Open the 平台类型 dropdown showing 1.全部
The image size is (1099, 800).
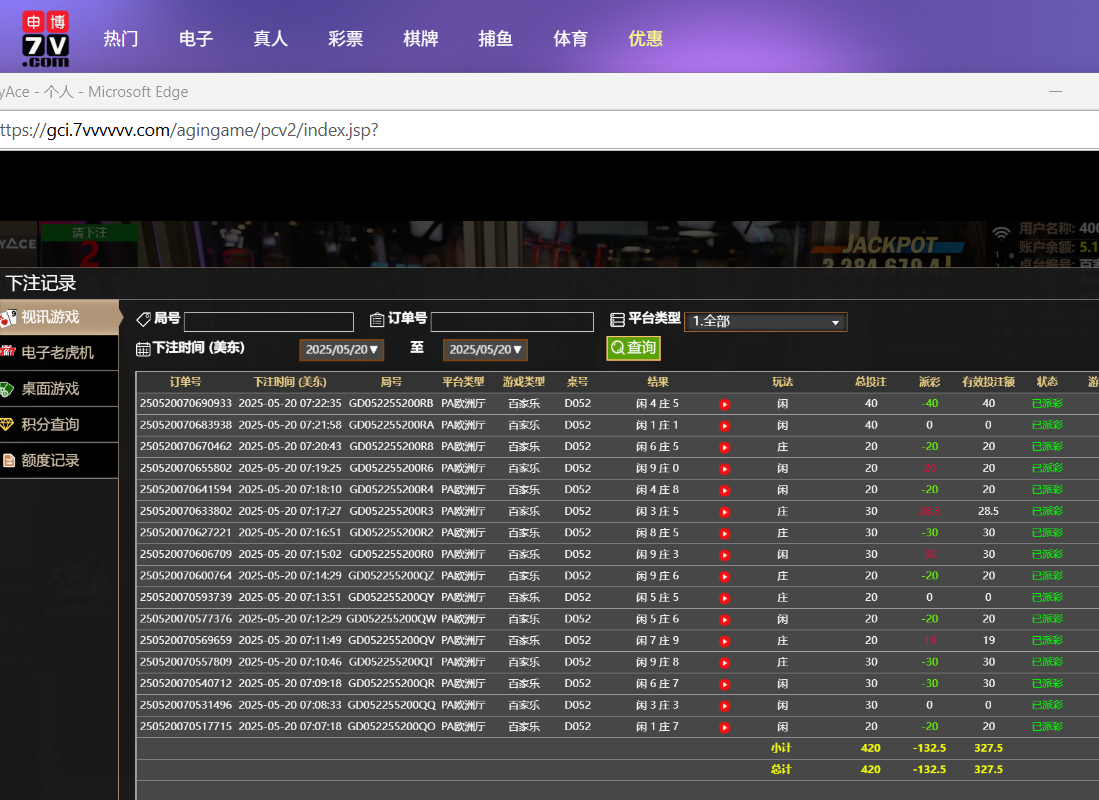[x=765, y=322]
